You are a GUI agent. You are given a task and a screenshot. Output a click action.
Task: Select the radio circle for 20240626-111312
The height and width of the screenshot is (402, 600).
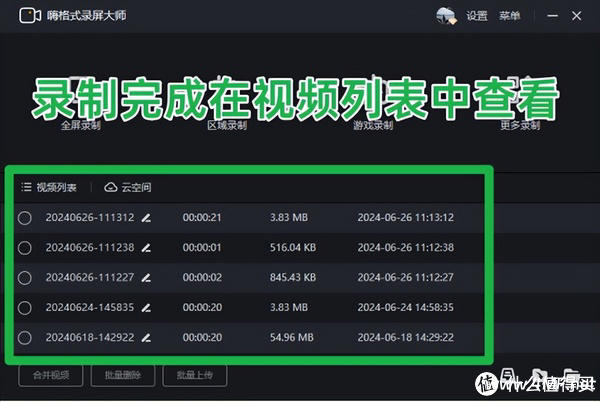pos(25,217)
